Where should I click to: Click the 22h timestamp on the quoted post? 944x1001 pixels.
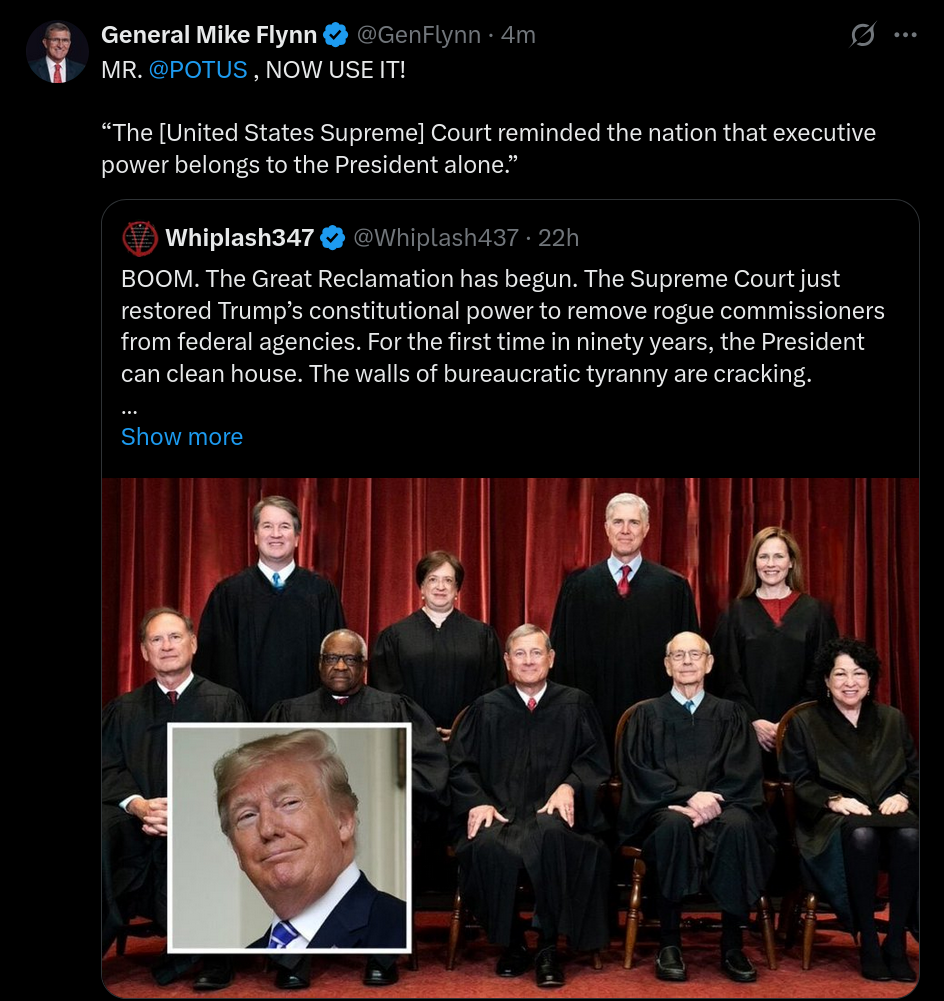pyautogui.click(x=558, y=237)
